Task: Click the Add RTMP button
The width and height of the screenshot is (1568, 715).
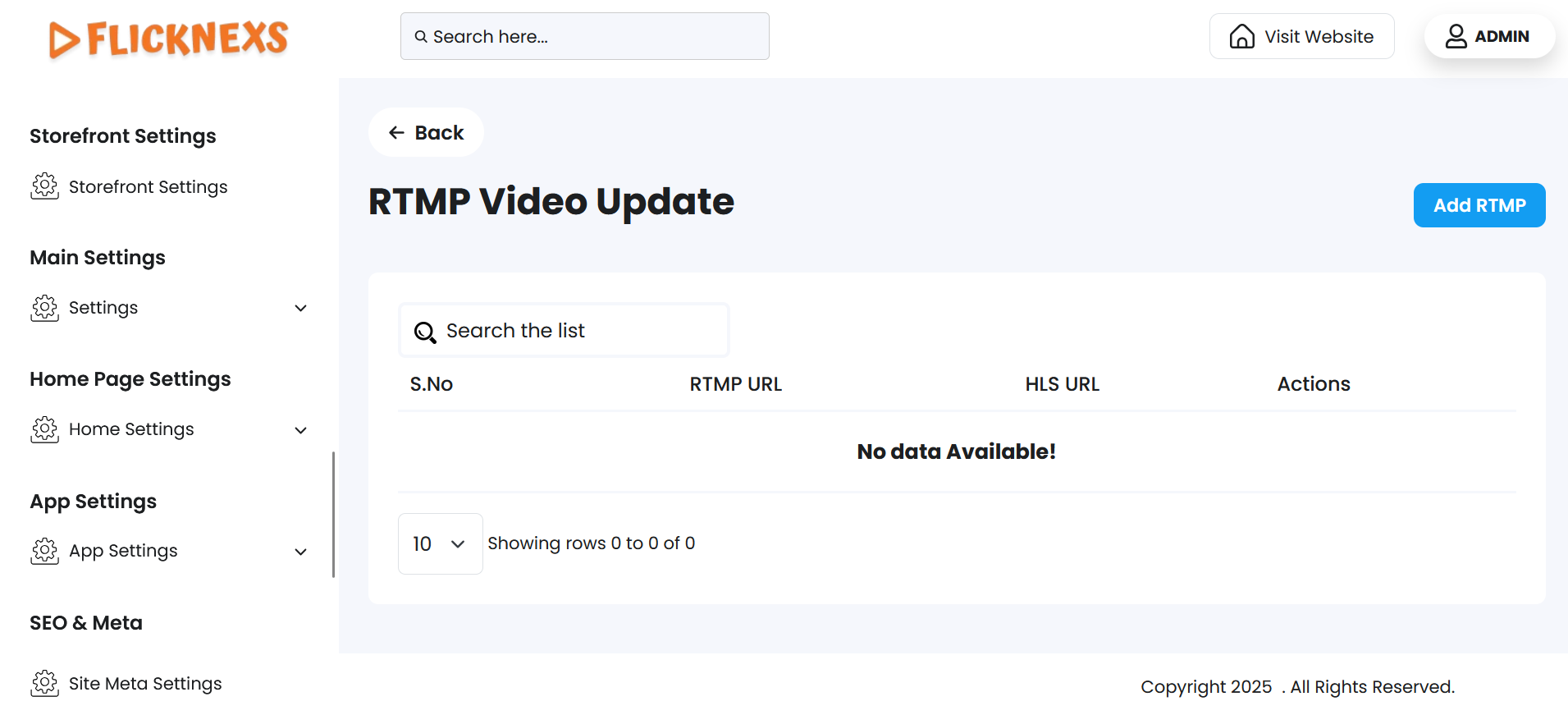Action: click(x=1479, y=205)
